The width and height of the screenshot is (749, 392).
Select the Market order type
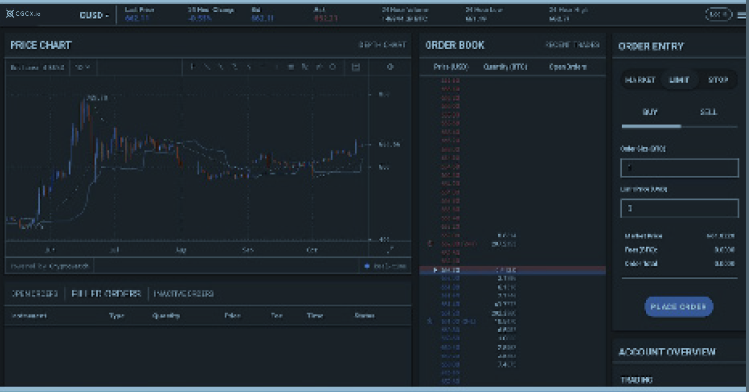[640, 80]
